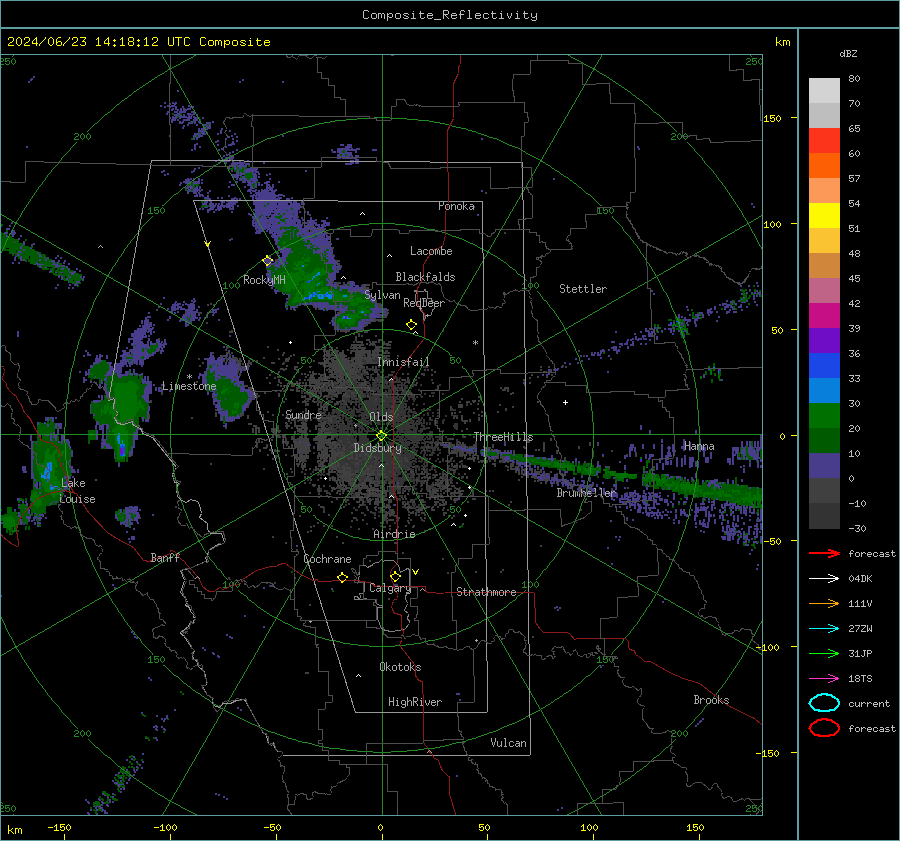
Task: Click the Blackfalds label
Action: [425, 277]
